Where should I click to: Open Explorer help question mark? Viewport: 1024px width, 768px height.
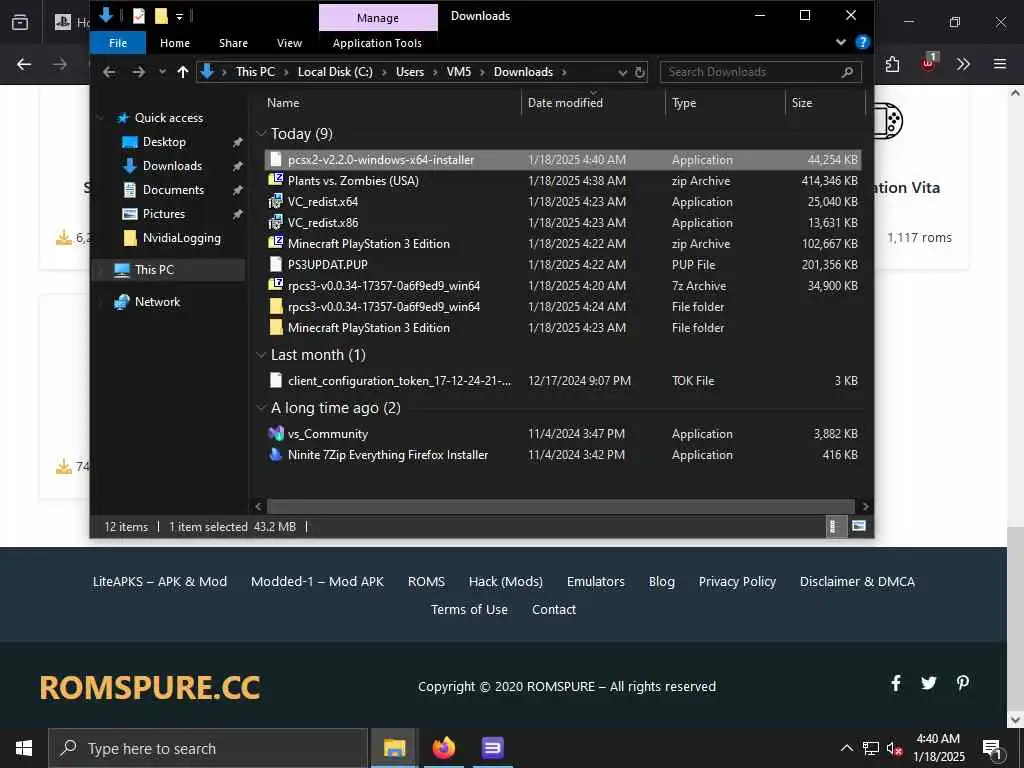pos(863,42)
